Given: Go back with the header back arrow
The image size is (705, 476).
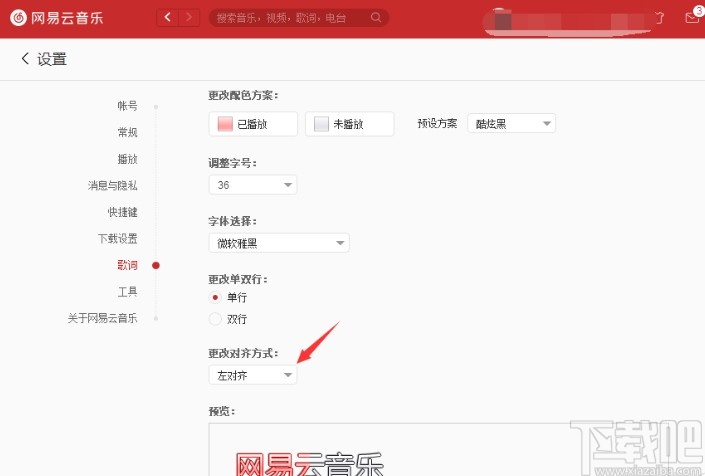Looking at the screenshot, I should tap(167, 18).
